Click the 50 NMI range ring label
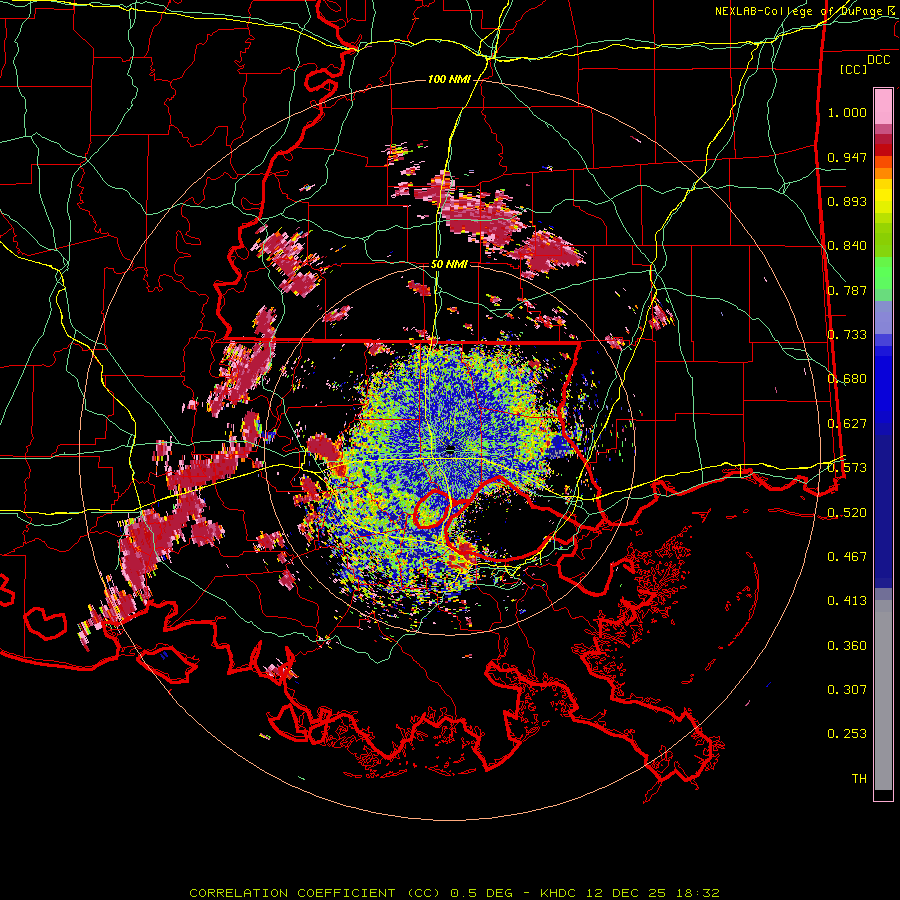The width and height of the screenshot is (900, 900). point(449,265)
